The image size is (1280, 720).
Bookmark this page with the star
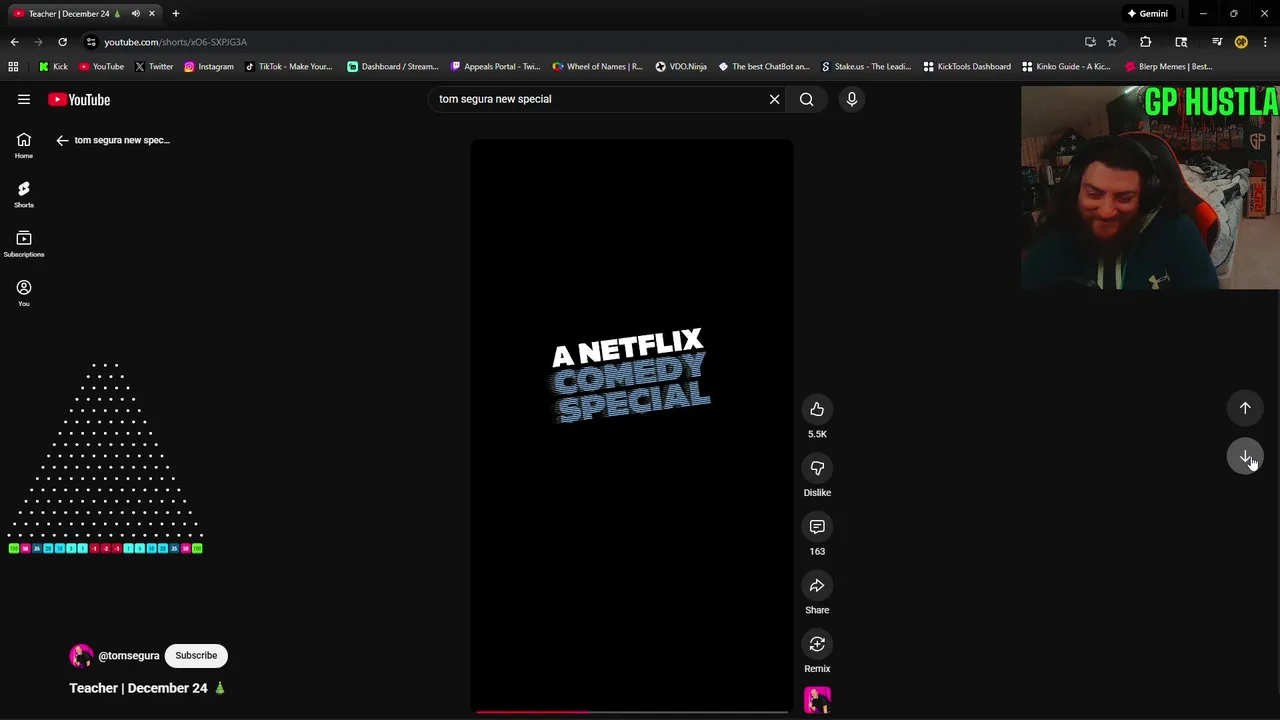click(x=1112, y=42)
